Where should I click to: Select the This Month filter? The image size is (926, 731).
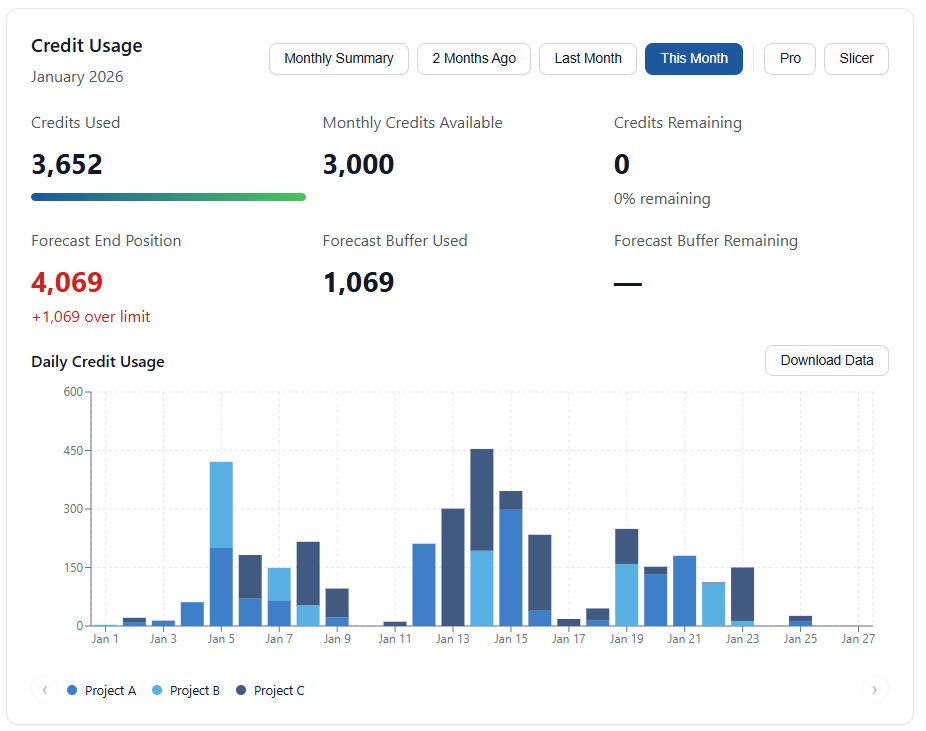[x=694, y=58]
